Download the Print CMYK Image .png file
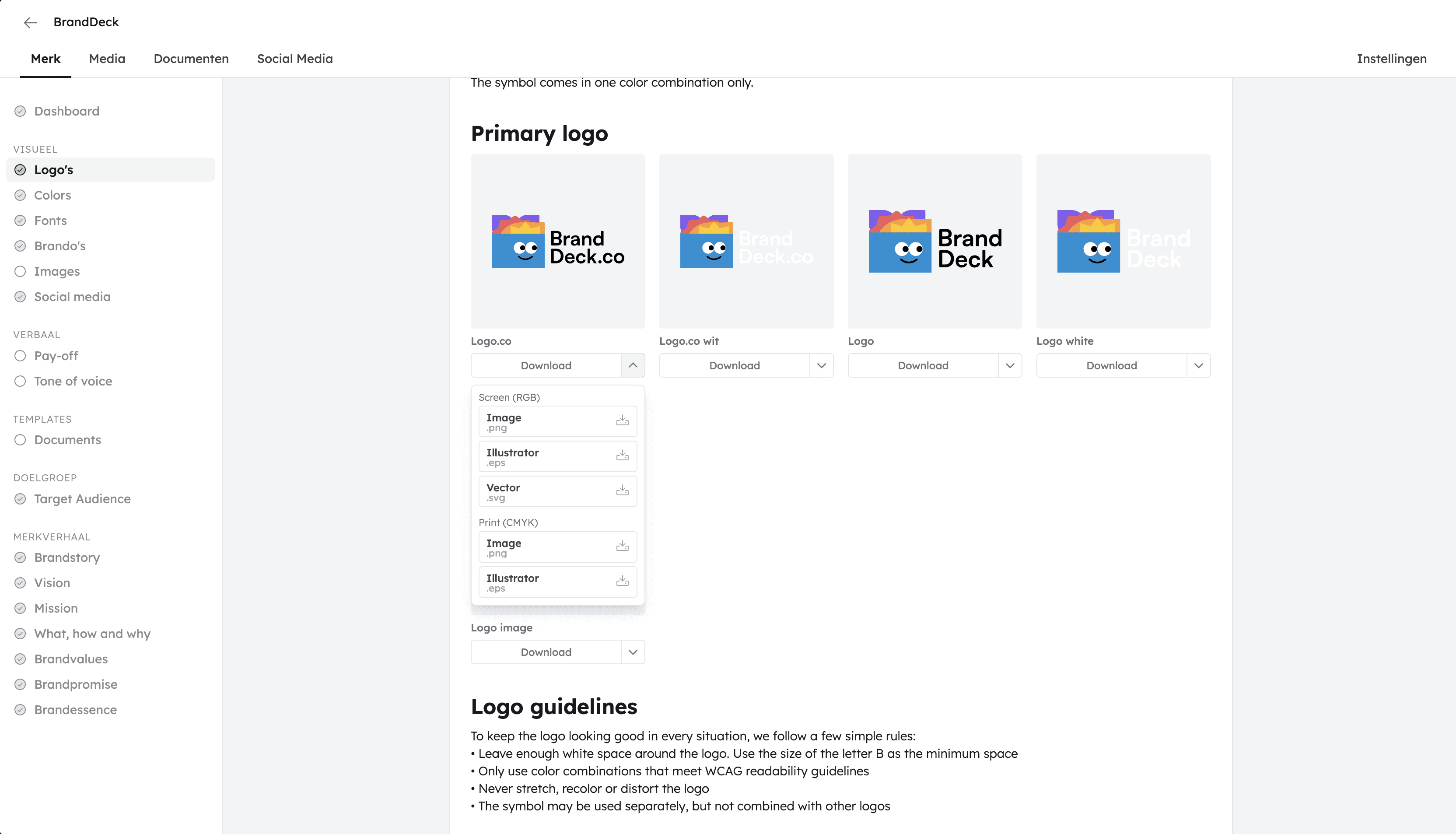1456x834 pixels. (622, 547)
